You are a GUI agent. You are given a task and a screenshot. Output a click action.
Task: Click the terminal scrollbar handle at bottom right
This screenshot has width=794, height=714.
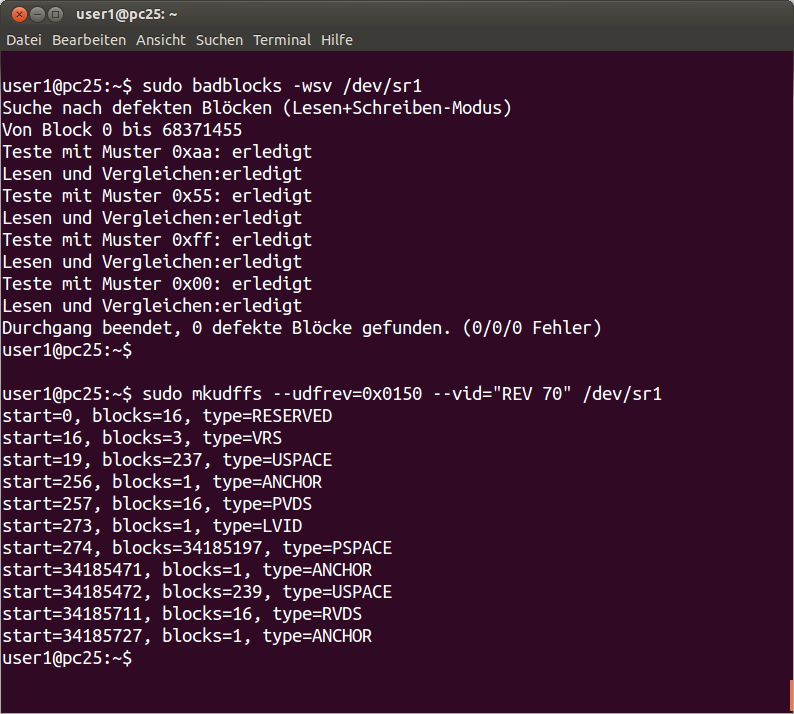(791, 696)
